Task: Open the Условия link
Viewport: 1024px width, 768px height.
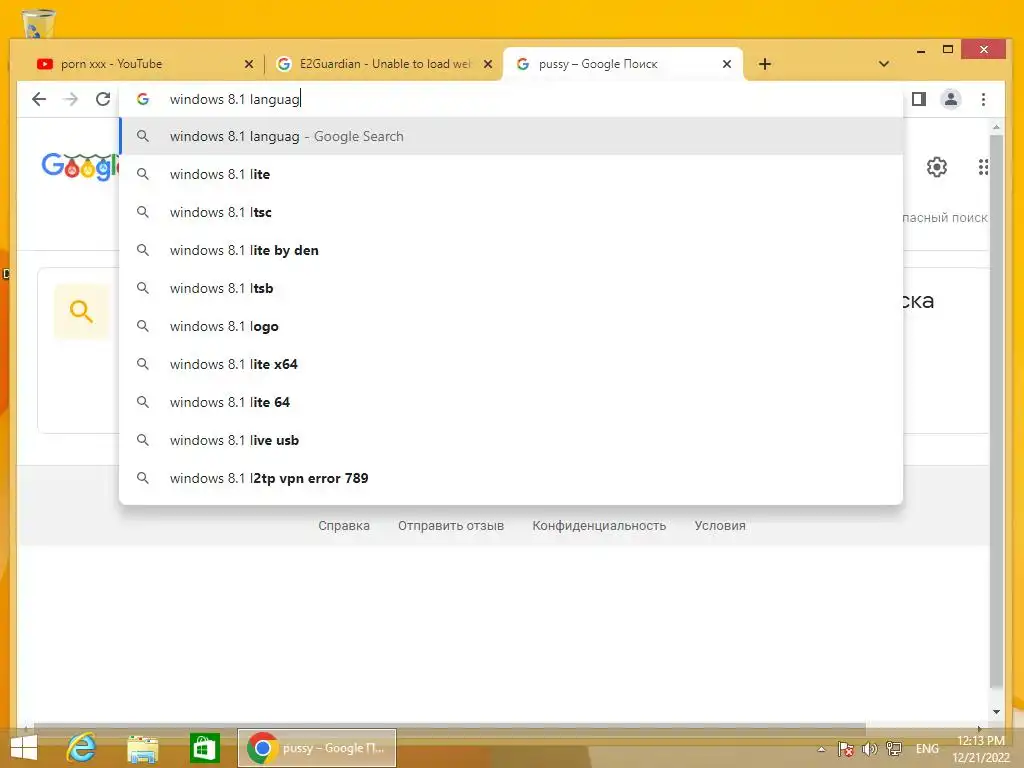Action: pyautogui.click(x=720, y=526)
